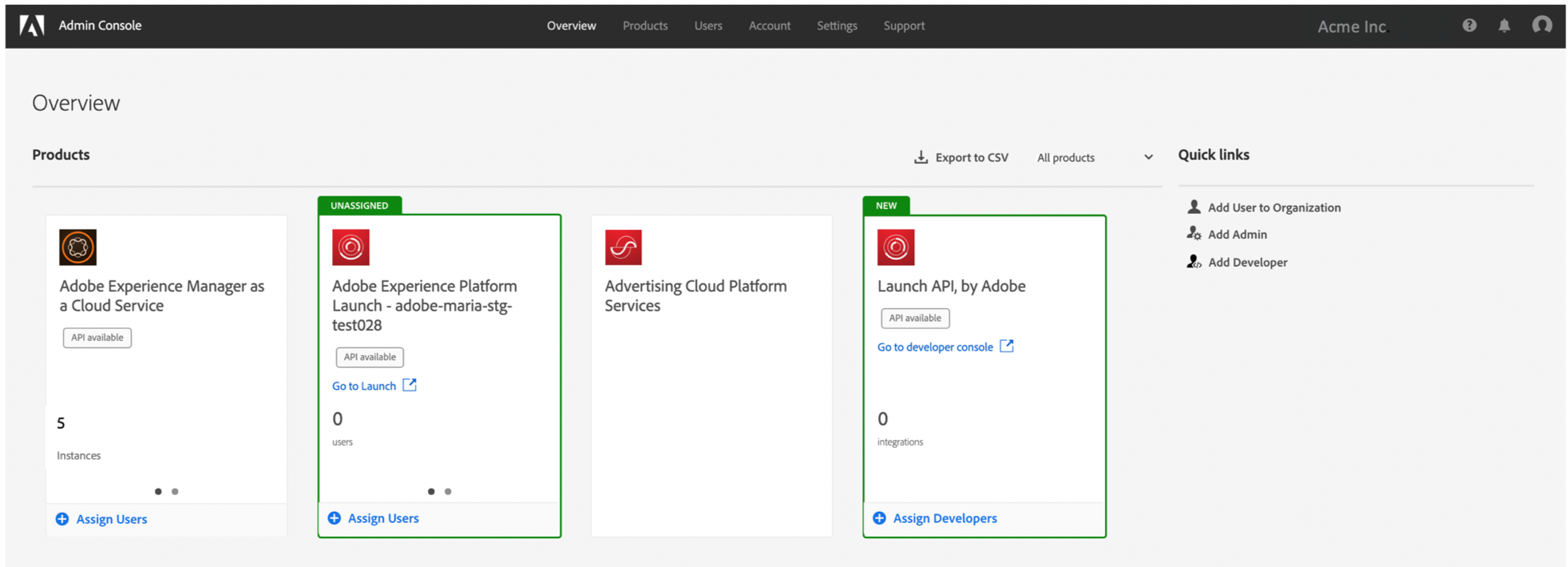The height and width of the screenshot is (567, 1568).
Task: Click Add User to Organization link
Action: pos(1273,208)
